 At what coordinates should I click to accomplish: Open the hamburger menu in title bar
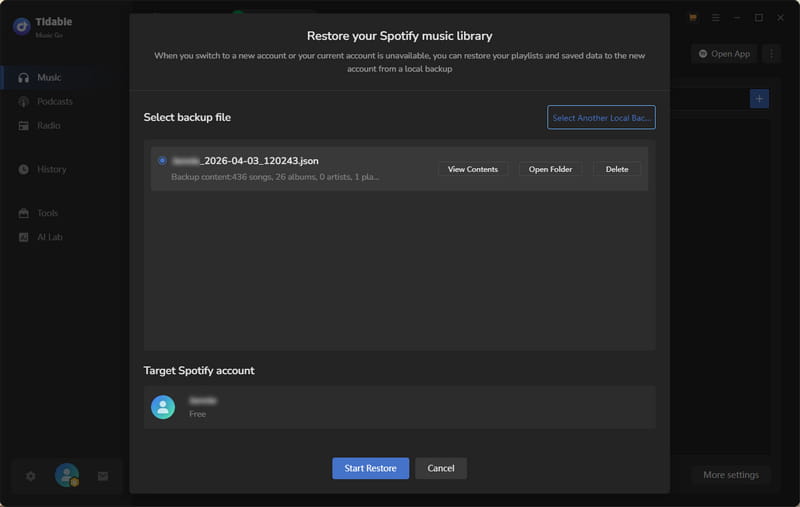coord(716,17)
